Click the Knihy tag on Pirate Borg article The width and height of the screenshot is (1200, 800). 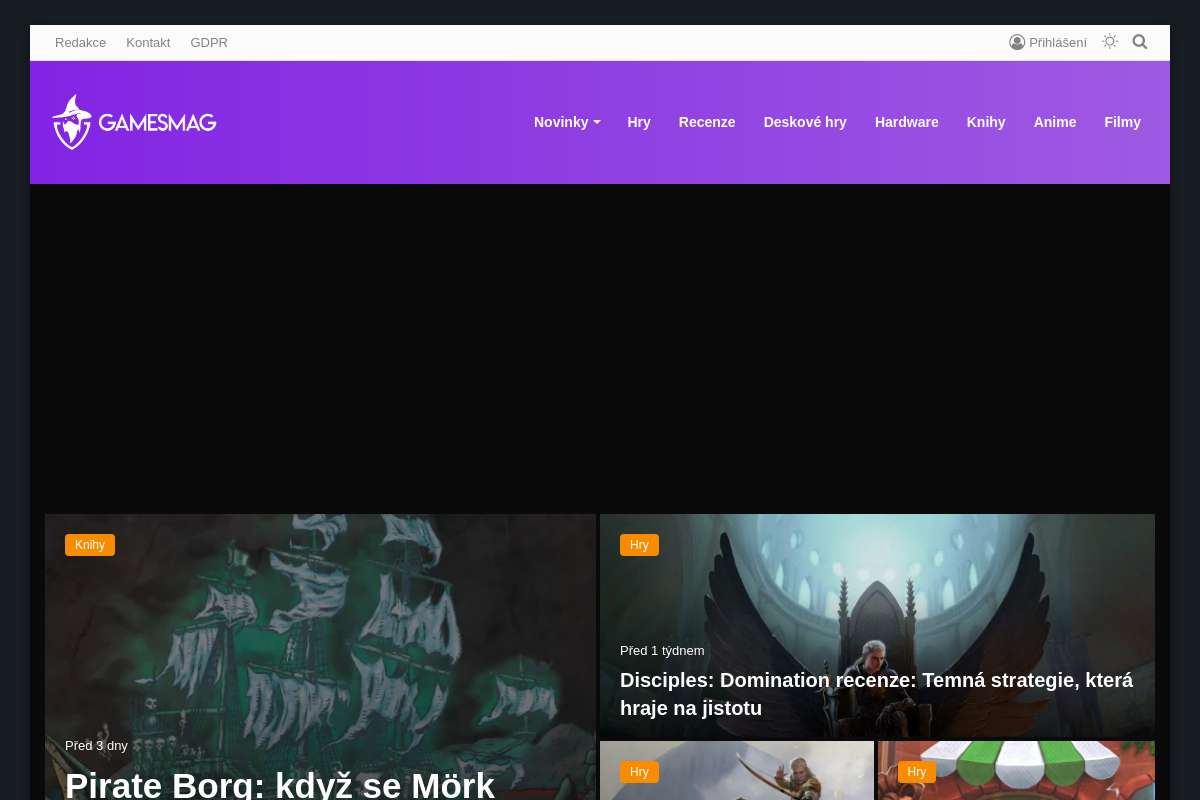90,545
